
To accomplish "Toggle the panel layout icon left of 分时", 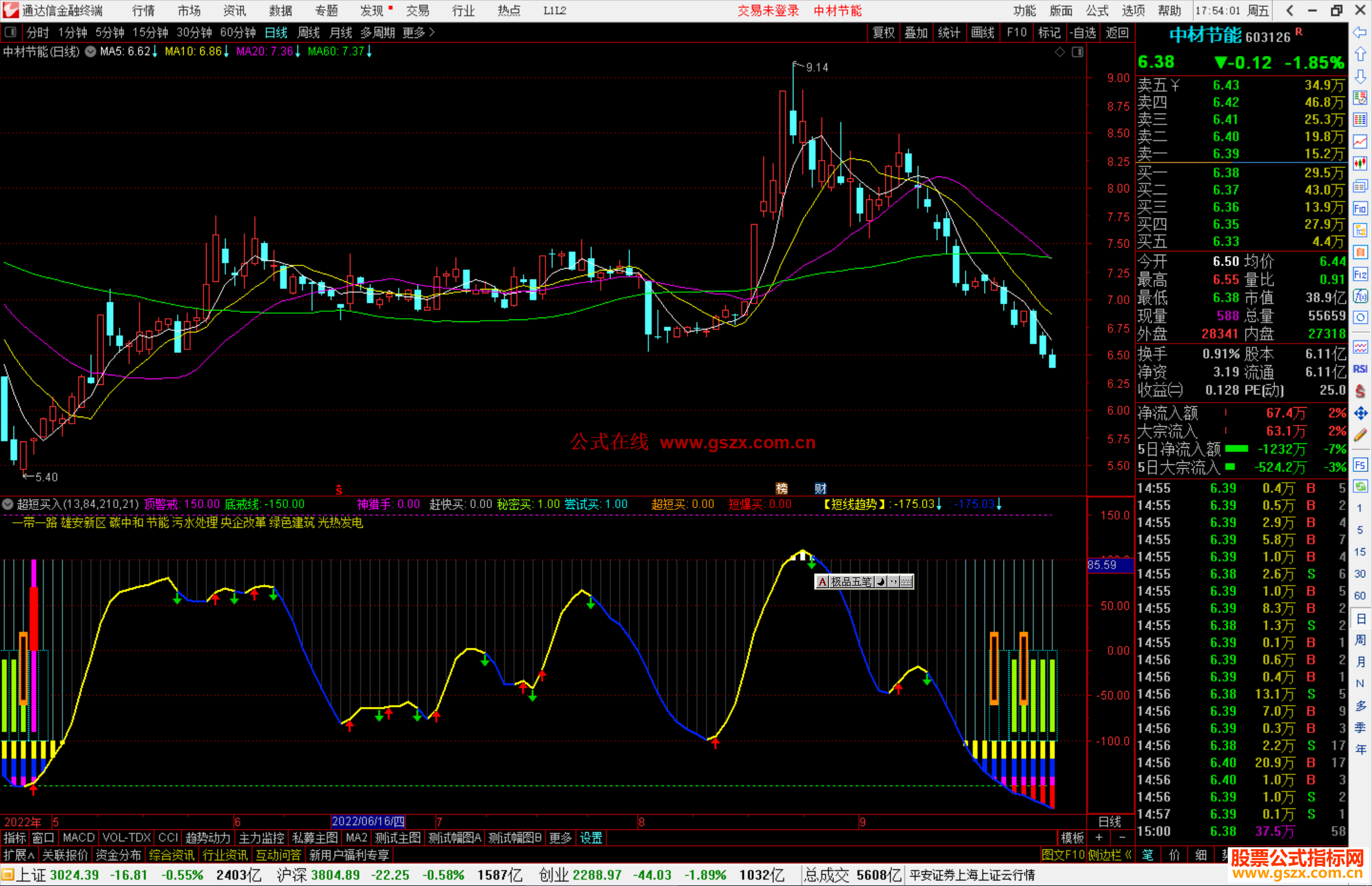I will 11,32.
